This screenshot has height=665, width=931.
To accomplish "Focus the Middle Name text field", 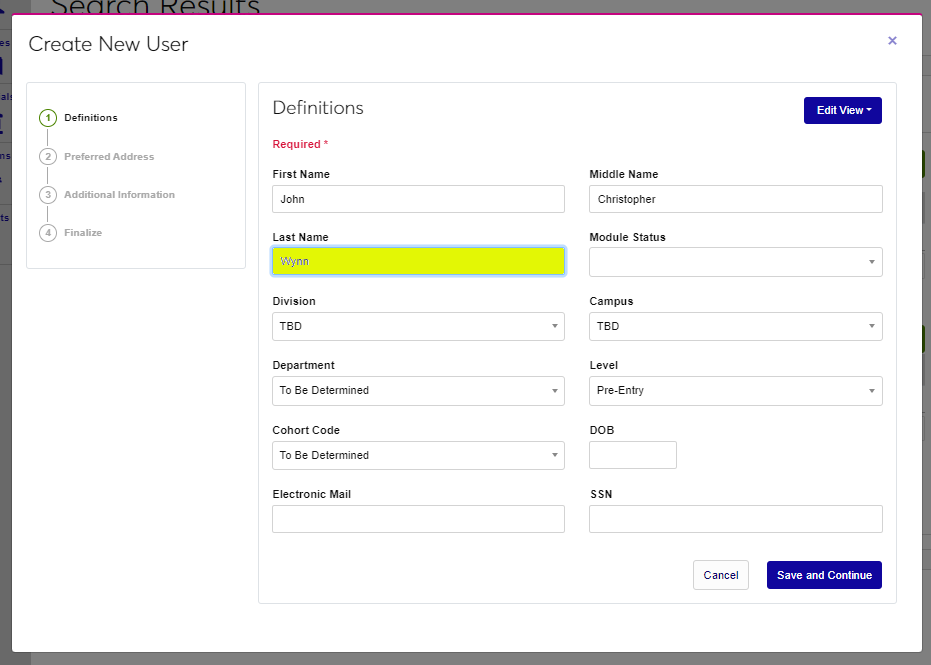I will [x=735, y=199].
